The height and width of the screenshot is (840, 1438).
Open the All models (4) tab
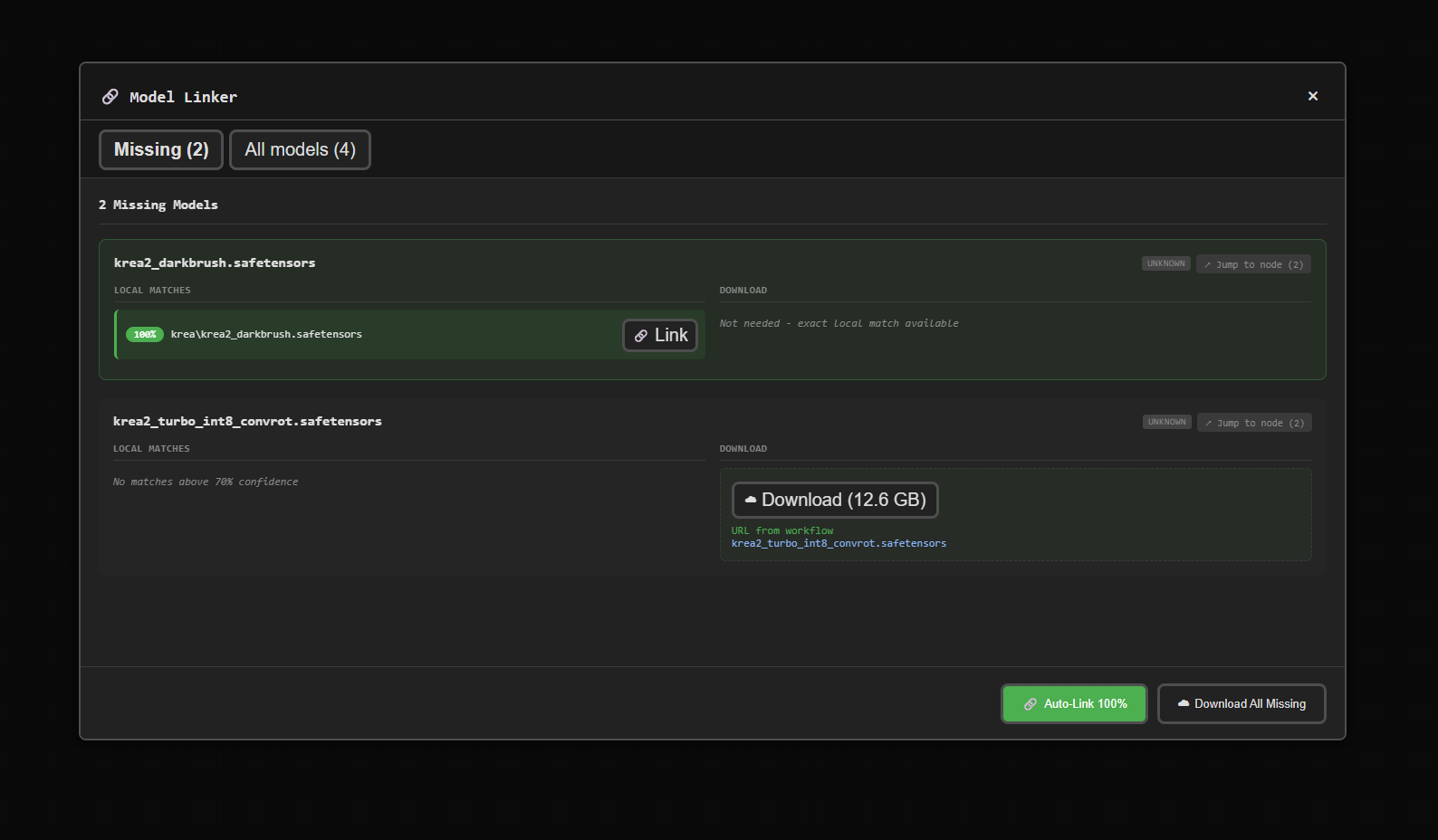coord(300,149)
